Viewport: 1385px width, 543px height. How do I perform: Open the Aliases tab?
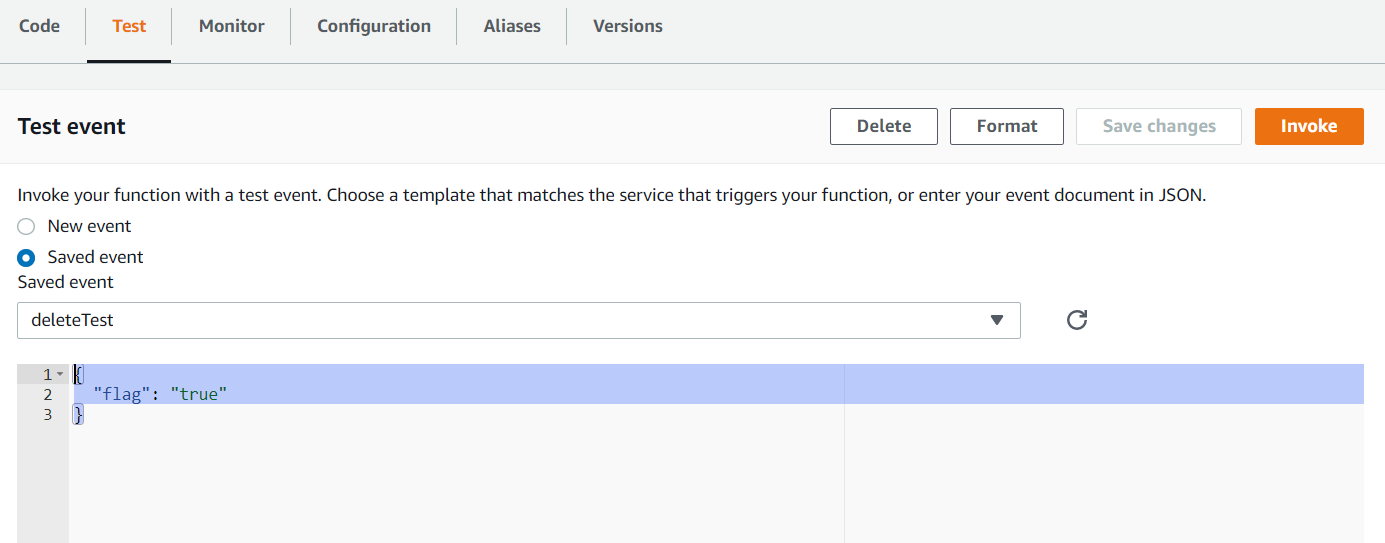(512, 26)
